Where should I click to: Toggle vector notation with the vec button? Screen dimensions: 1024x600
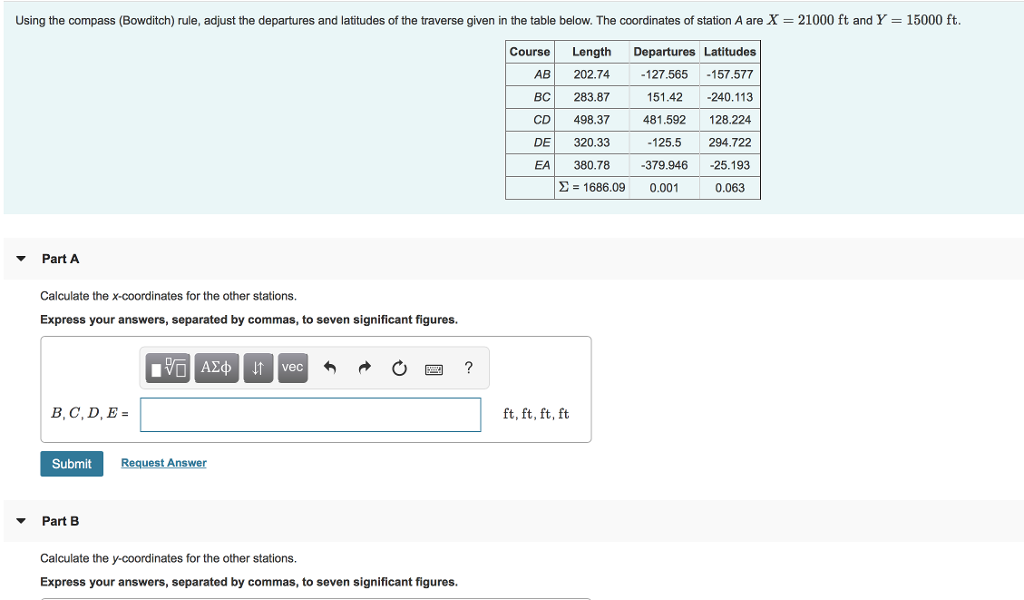click(292, 368)
